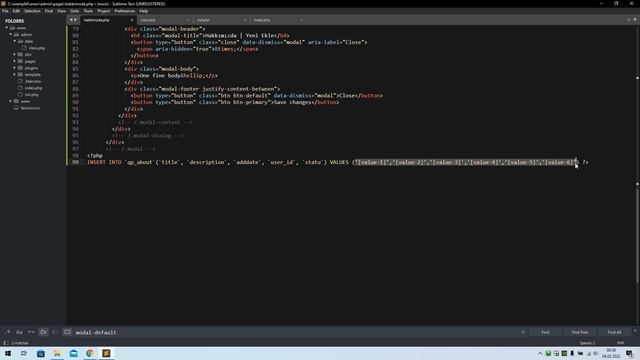Image resolution: width=640 pixels, height=360 pixels.
Task: Open Microsoft Store from the taskbar
Action: [41, 353]
